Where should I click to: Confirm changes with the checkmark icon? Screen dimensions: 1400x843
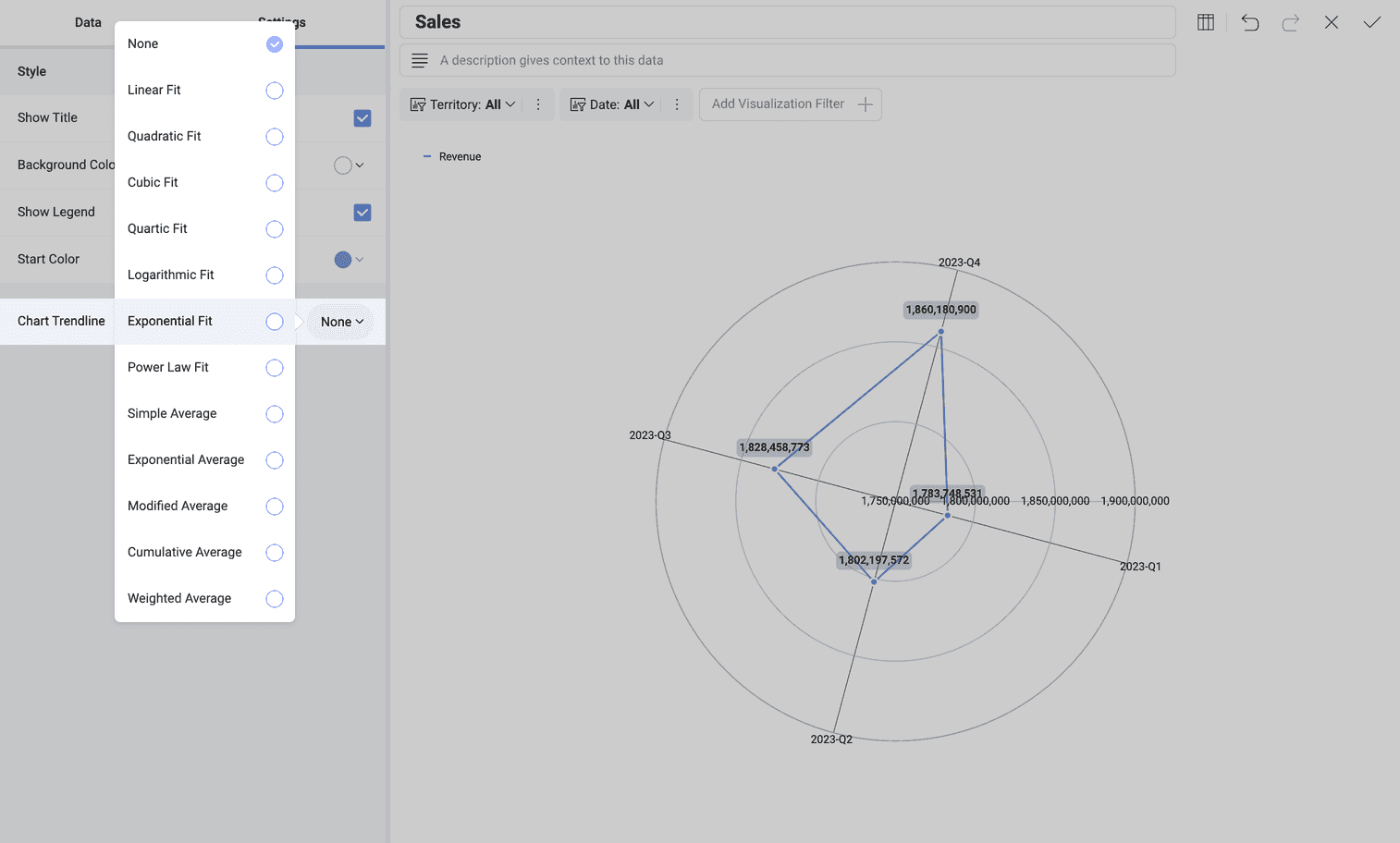(x=1372, y=22)
